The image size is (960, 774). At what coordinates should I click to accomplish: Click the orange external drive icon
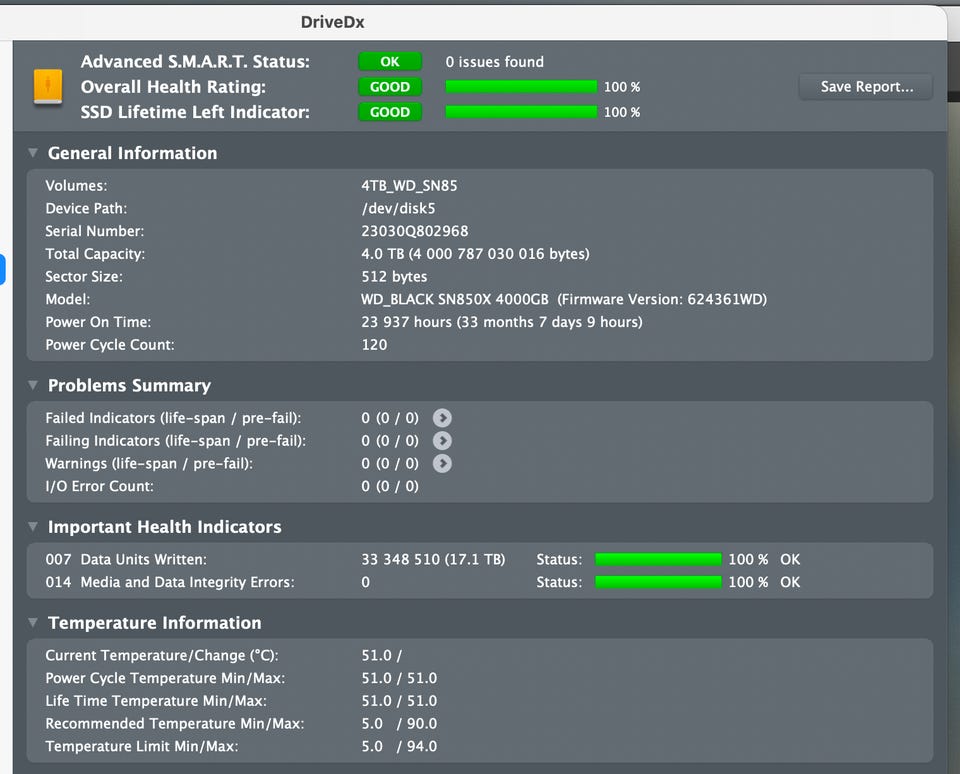[48, 86]
